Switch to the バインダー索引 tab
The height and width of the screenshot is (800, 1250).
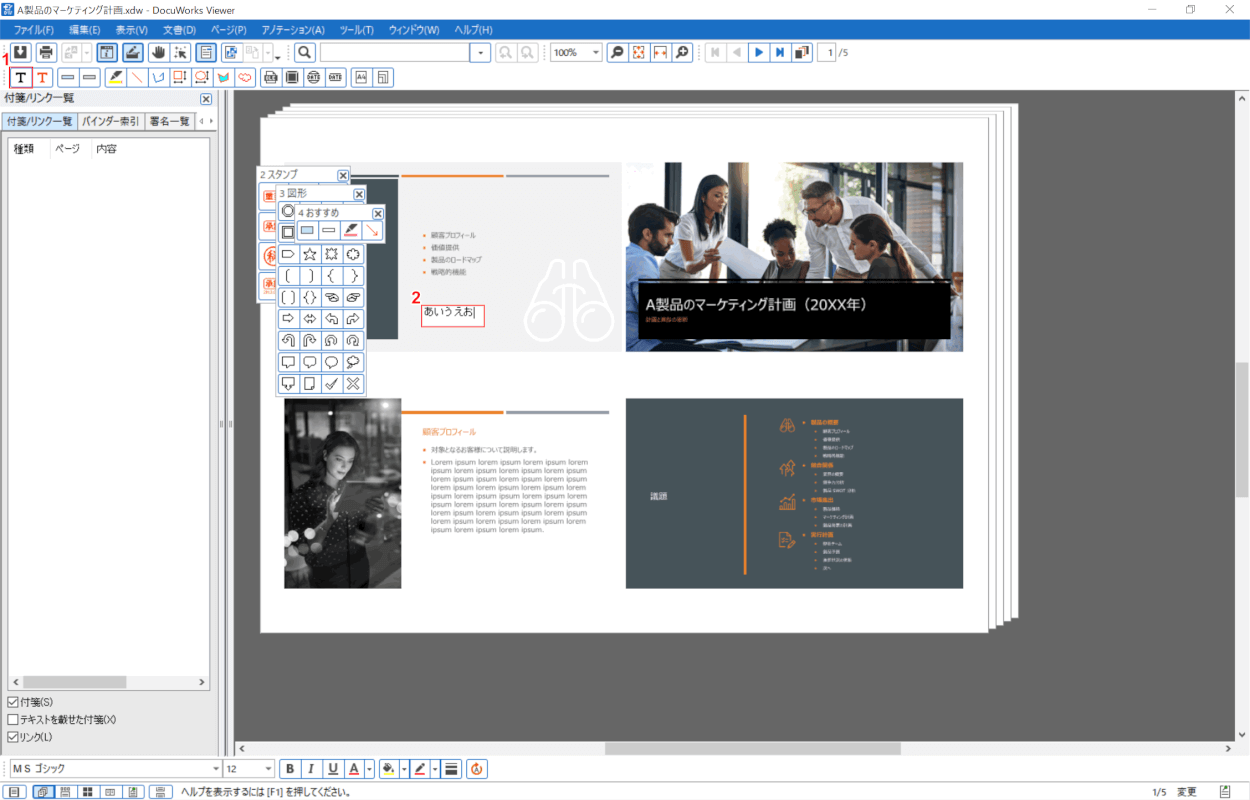pos(110,121)
